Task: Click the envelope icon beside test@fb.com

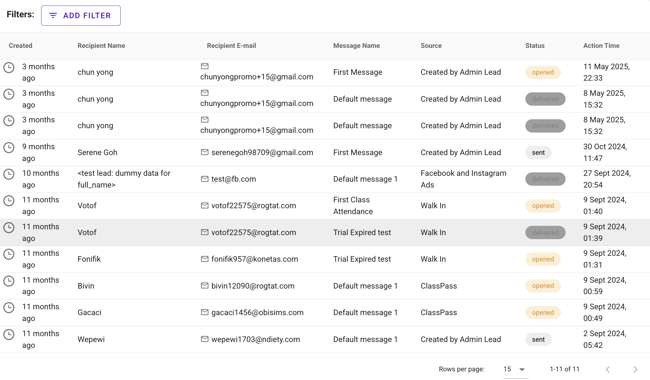Action: tap(204, 179)
